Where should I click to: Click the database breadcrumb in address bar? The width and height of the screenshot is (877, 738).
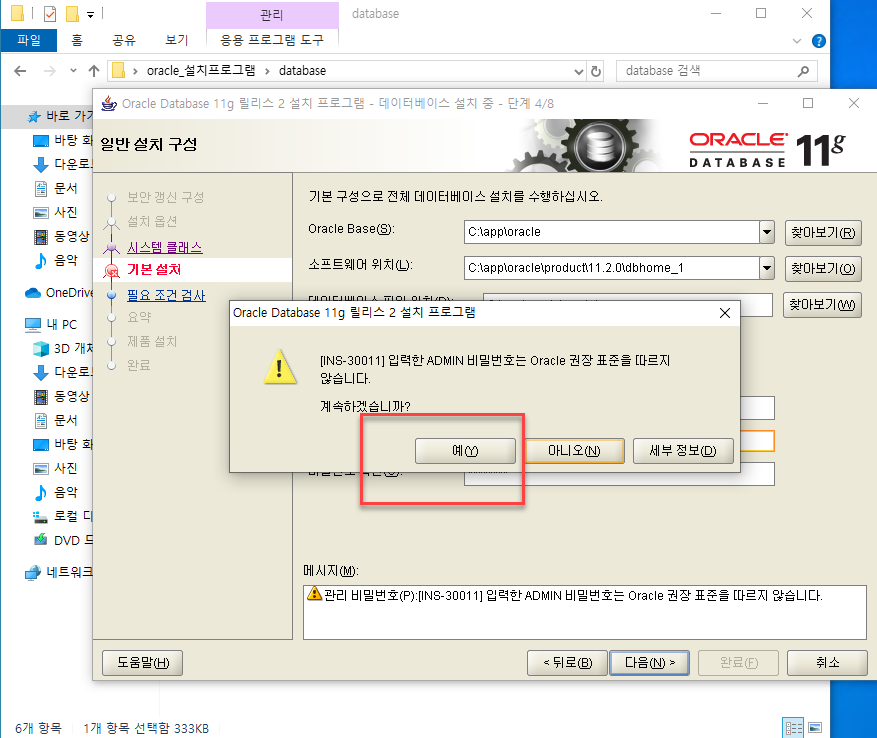pyautogui.click(x=302, y=70)
